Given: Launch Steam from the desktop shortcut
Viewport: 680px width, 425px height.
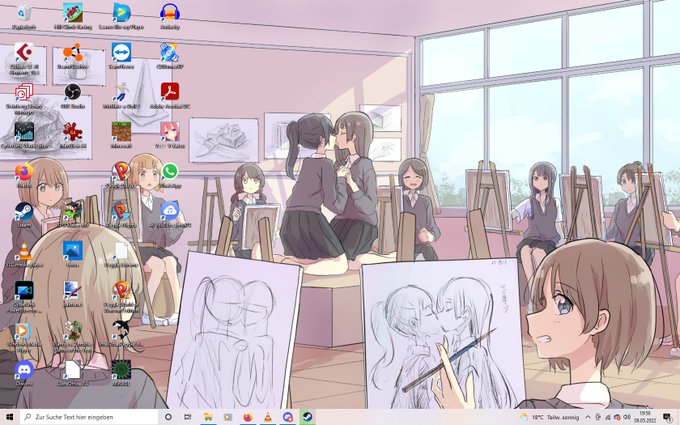Looking at the screenshot, I should pos(24,215).
